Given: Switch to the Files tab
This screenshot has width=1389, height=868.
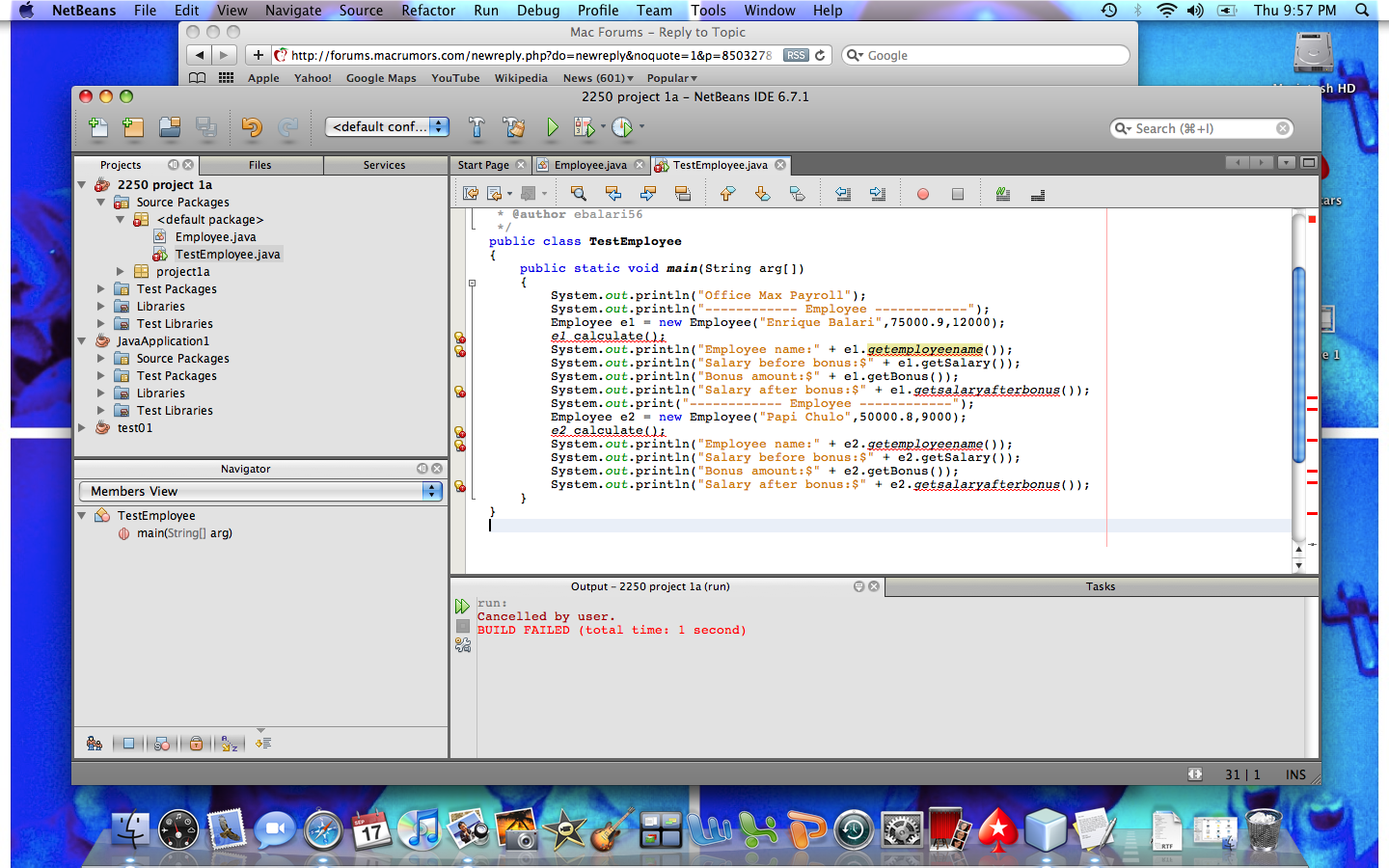Looking at the screenshot, I should [260, 165].
